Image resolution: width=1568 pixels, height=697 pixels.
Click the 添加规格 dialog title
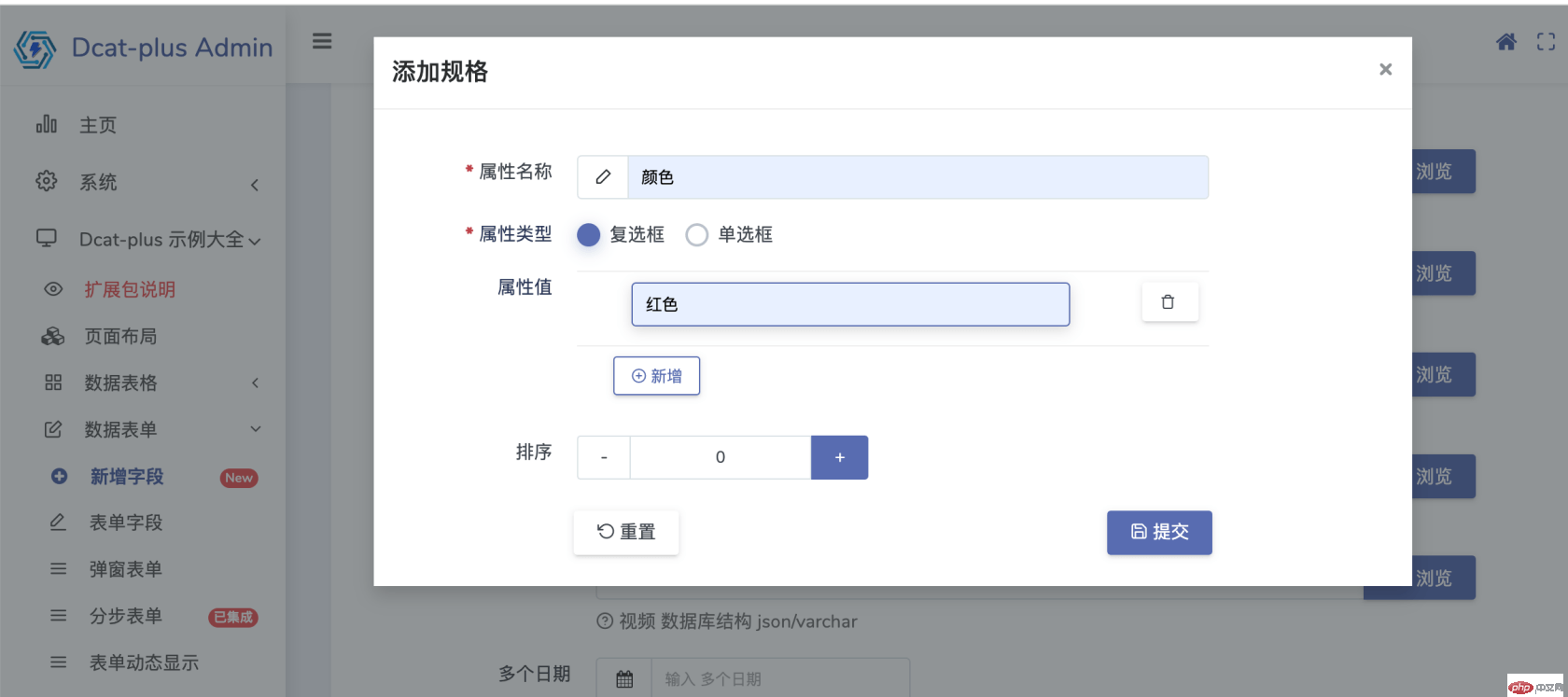click(x=440, y=72)
